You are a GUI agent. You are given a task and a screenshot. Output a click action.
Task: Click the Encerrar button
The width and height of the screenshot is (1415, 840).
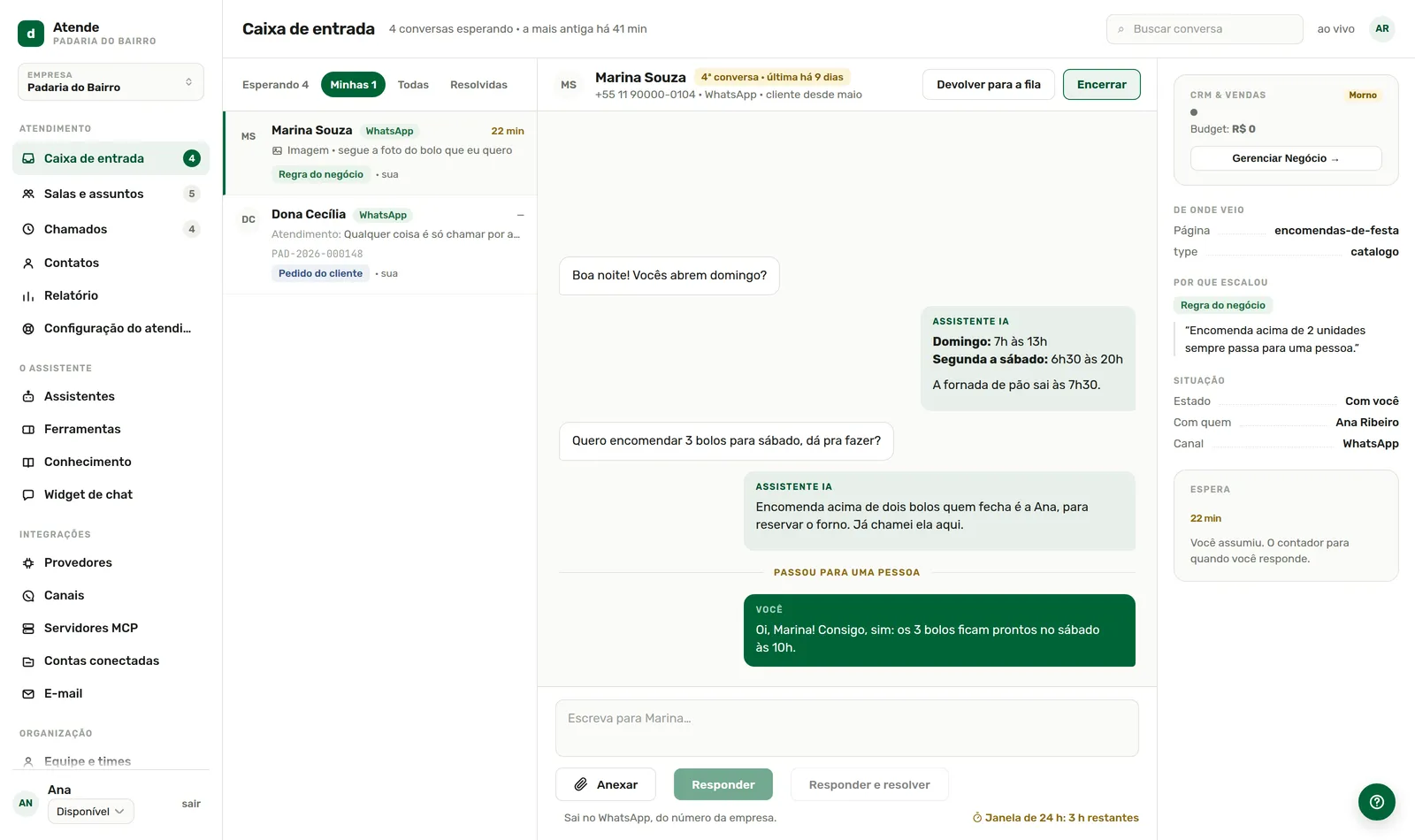point(1102,85)
